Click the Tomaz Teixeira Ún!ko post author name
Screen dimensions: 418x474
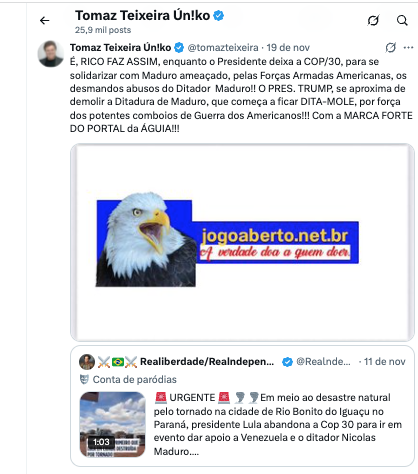click(x=120, y=48)
